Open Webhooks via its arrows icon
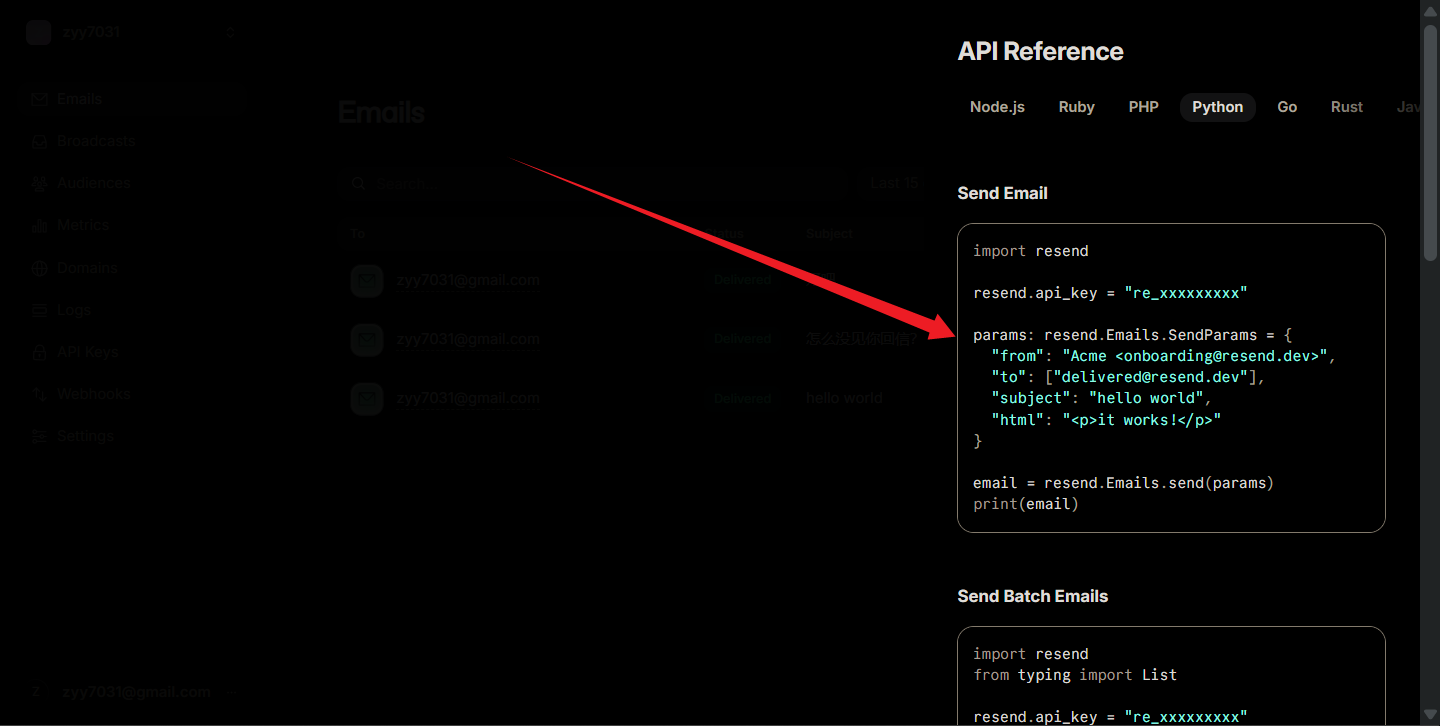This screenshot has height=726, width=1440. (40, 394)
